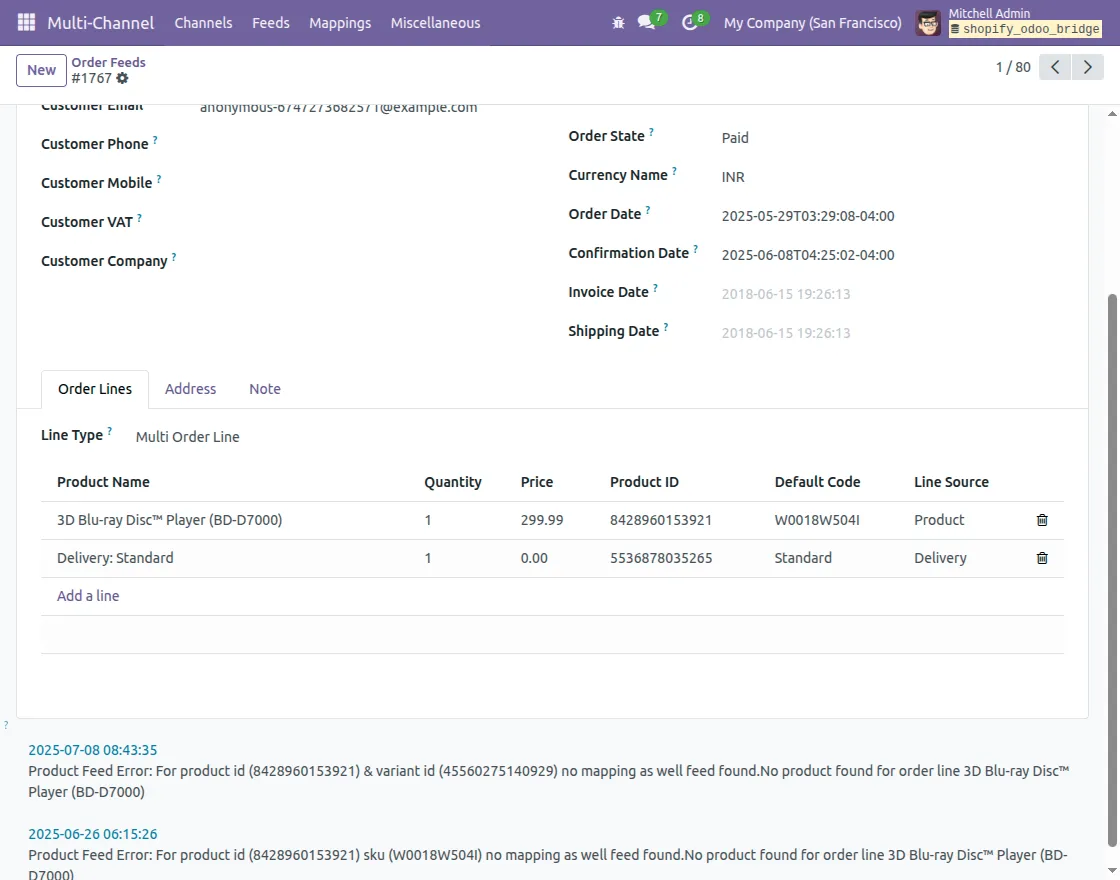Open the activities clock icon
The image size is (1120, 880).
(689, 22)
